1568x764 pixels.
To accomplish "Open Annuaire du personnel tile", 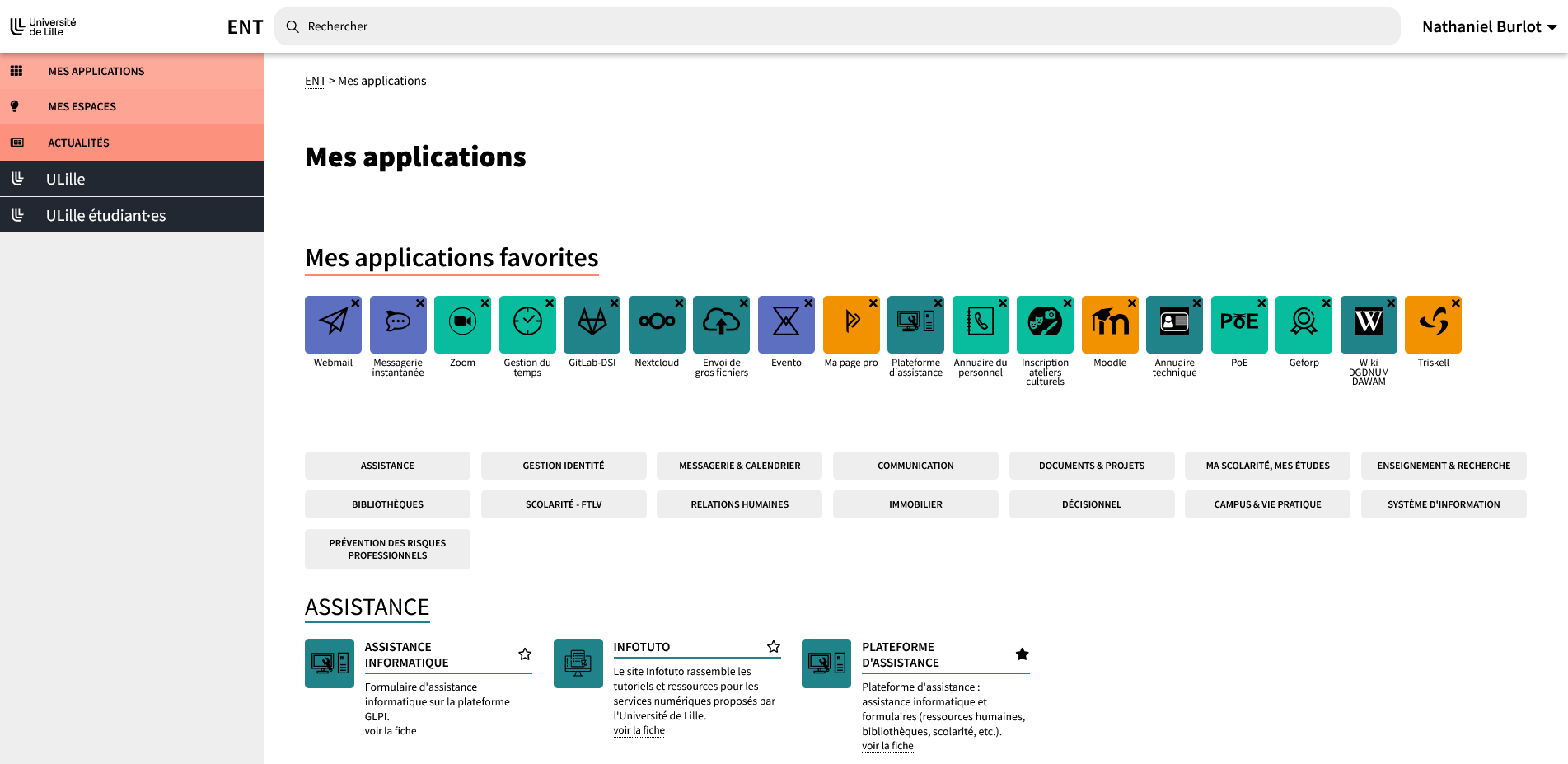I will coord(981,325).
